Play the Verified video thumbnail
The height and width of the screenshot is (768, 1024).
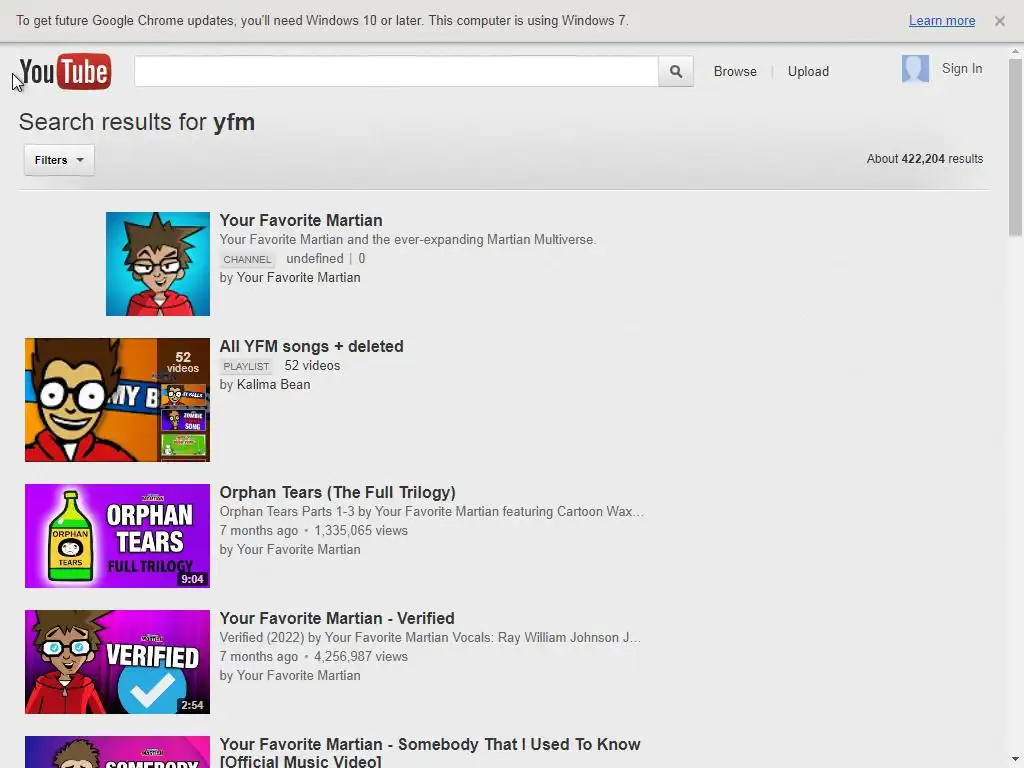coord(118,662)
